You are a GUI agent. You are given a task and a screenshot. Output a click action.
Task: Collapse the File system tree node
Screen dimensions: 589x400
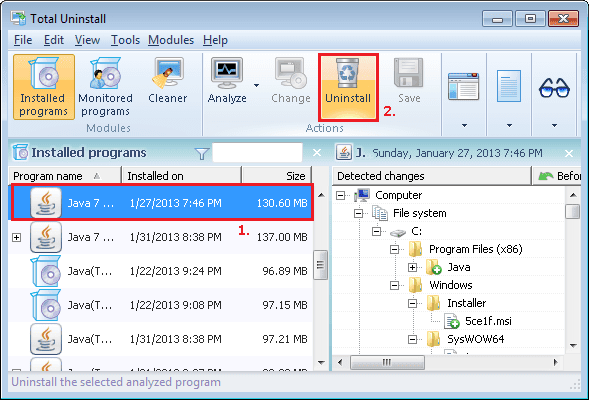point(358,213)
